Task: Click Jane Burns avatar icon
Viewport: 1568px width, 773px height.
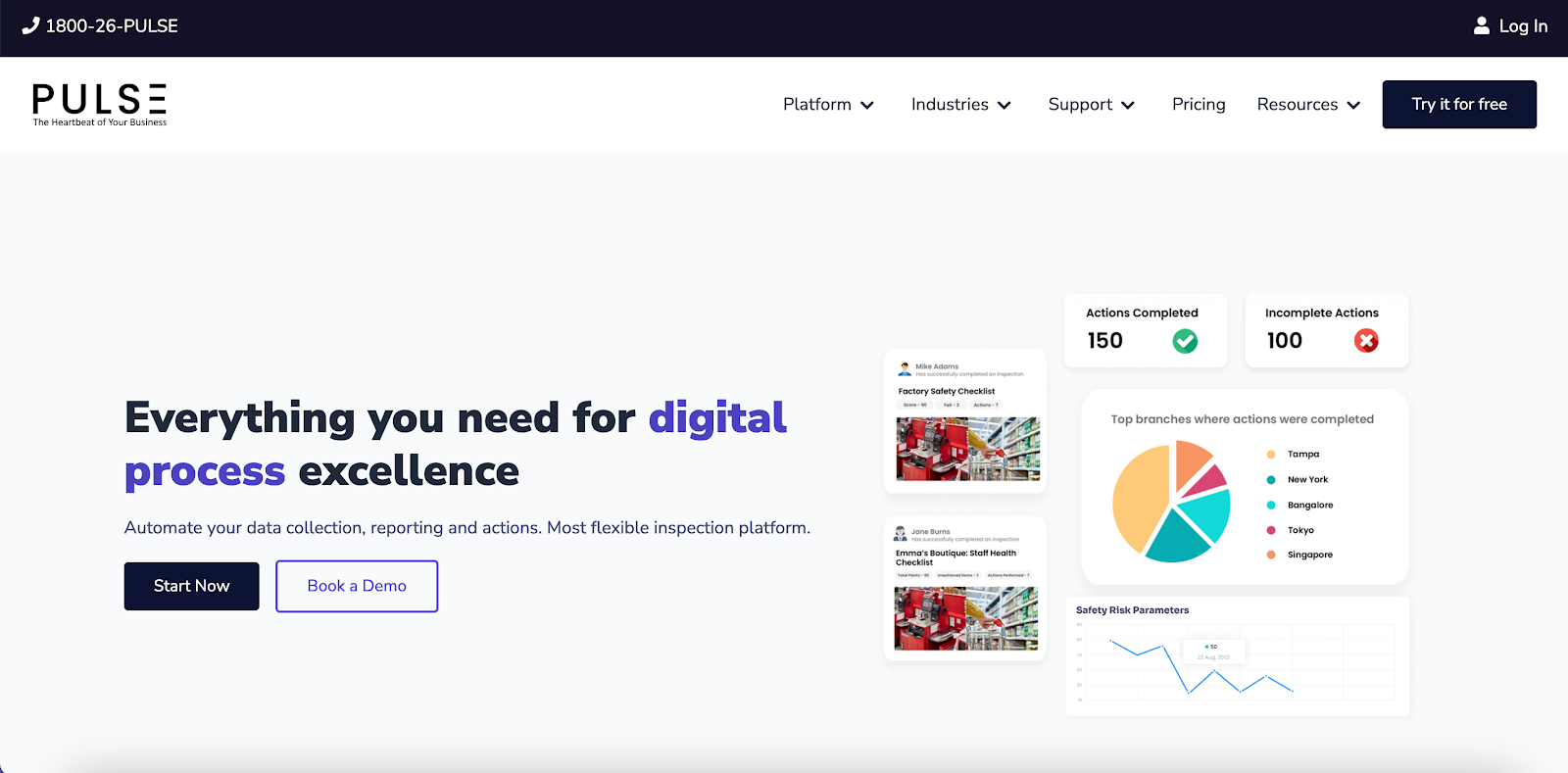Action: tap(901, 534)
